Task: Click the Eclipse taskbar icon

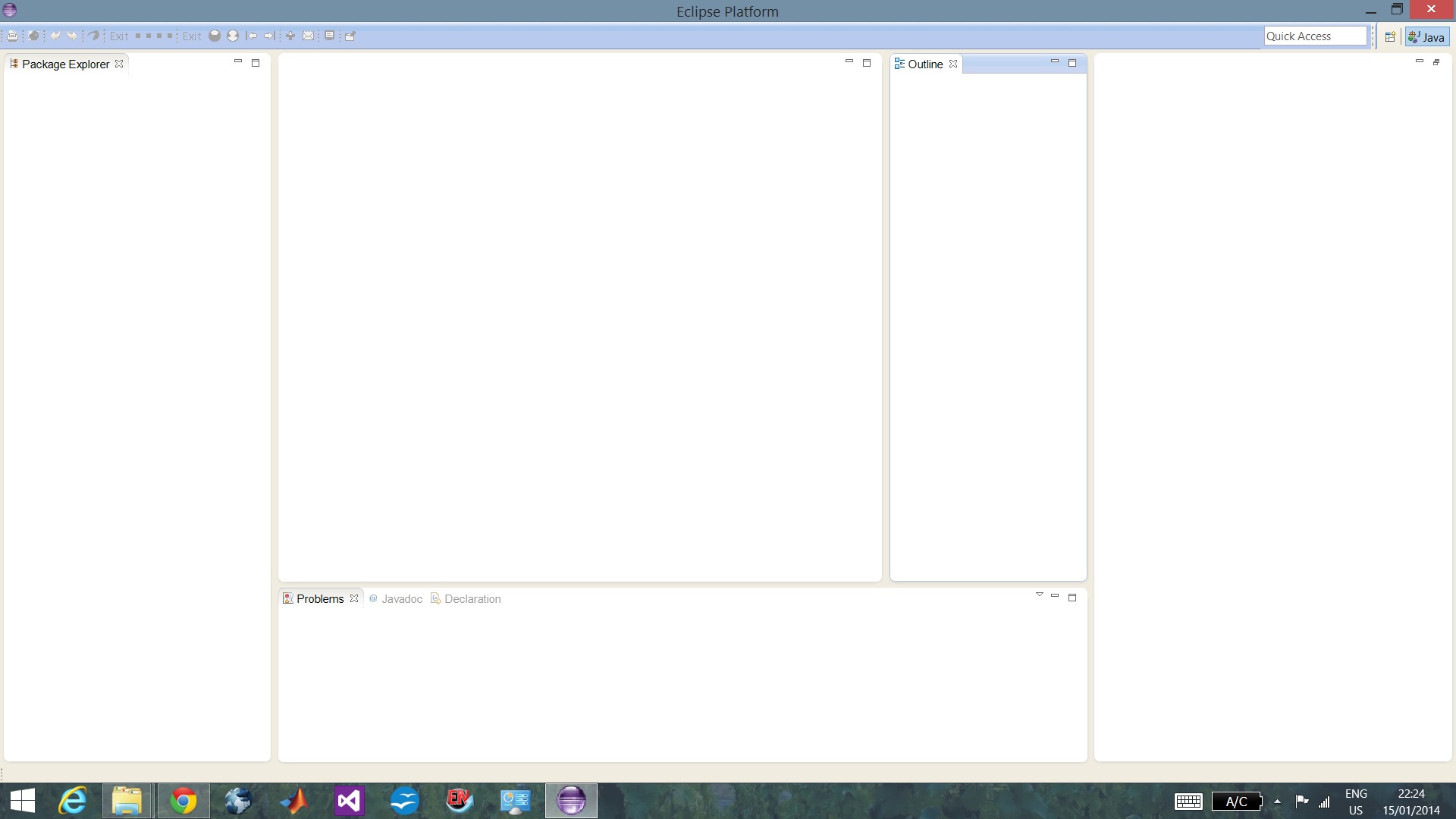Action: [x=571, y=801]
